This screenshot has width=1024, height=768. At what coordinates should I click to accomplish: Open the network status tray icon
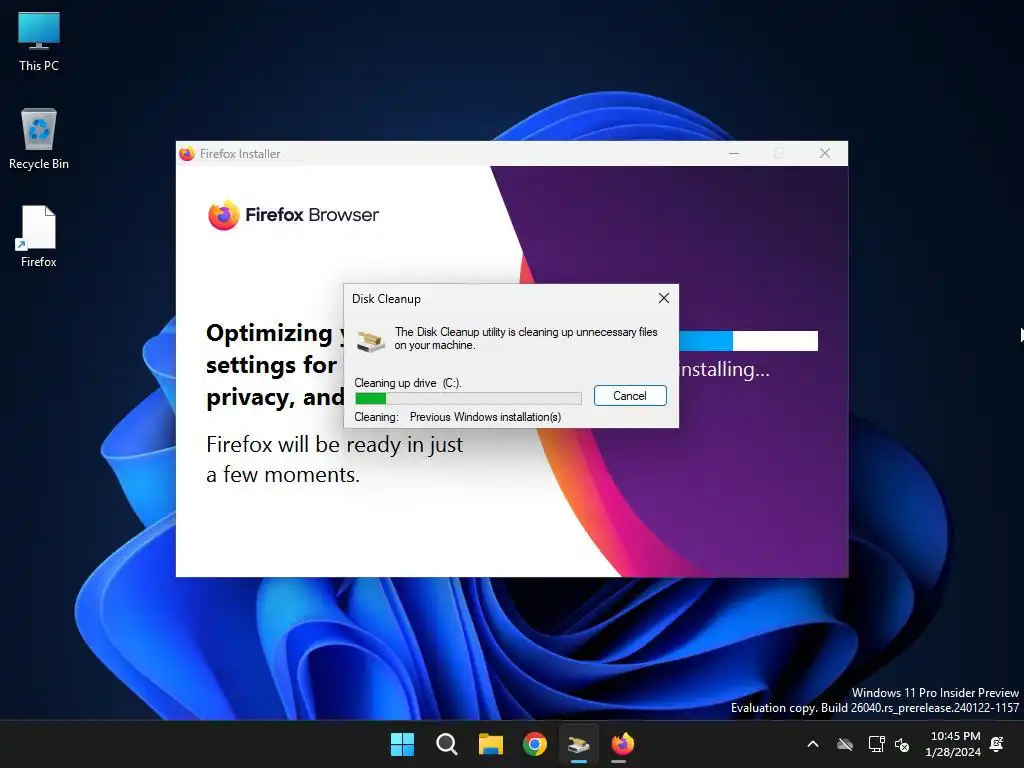(x=876, y=744)
